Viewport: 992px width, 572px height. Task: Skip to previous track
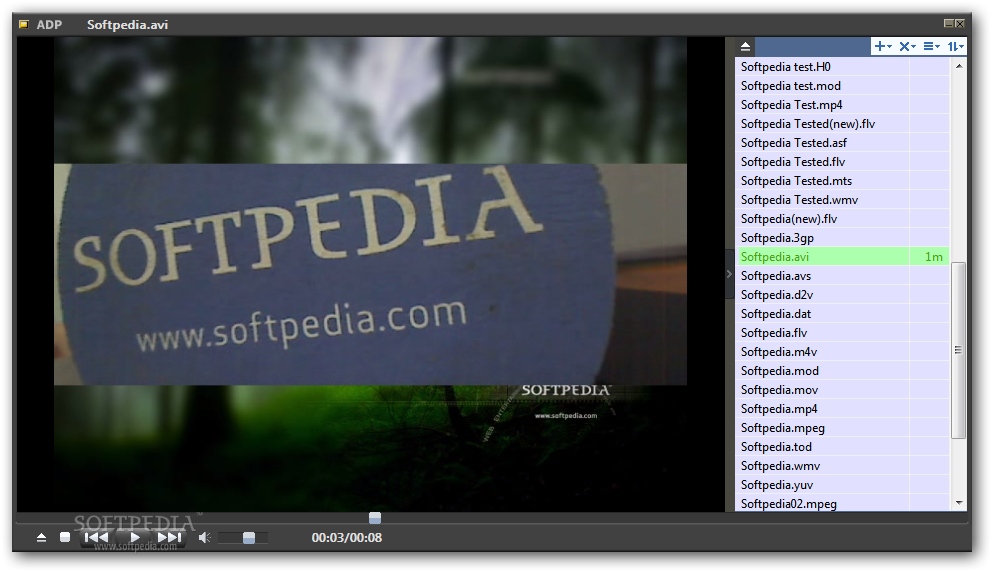pos(96,537)
